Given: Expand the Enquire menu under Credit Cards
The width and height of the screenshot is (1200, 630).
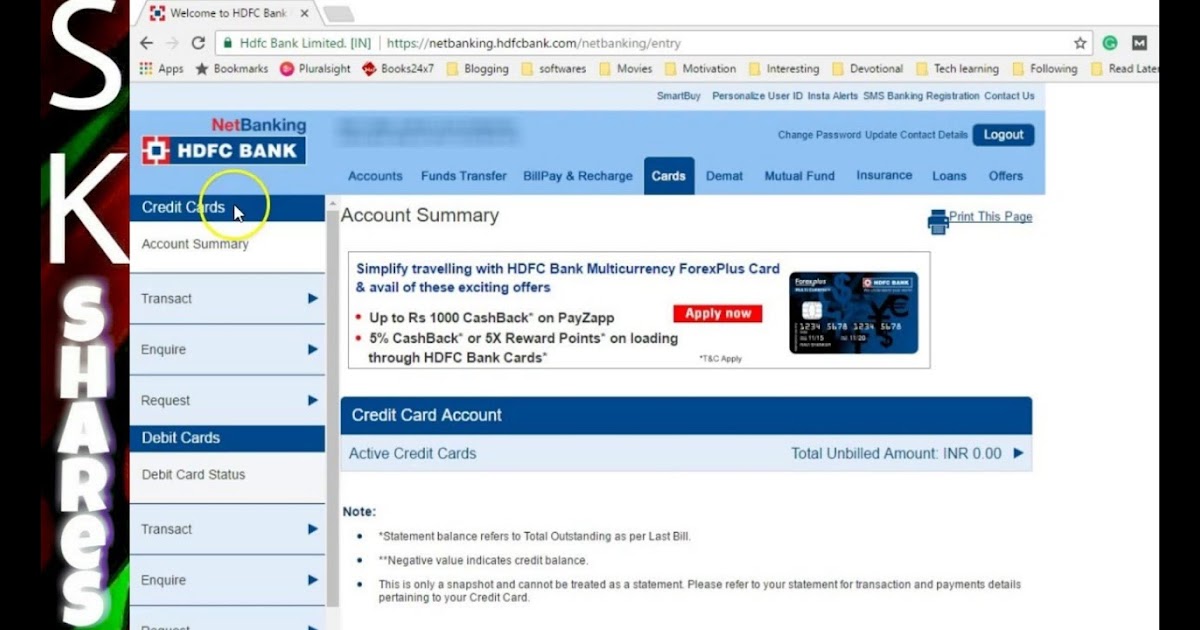Looking at the screenshot, I should 228,350.
